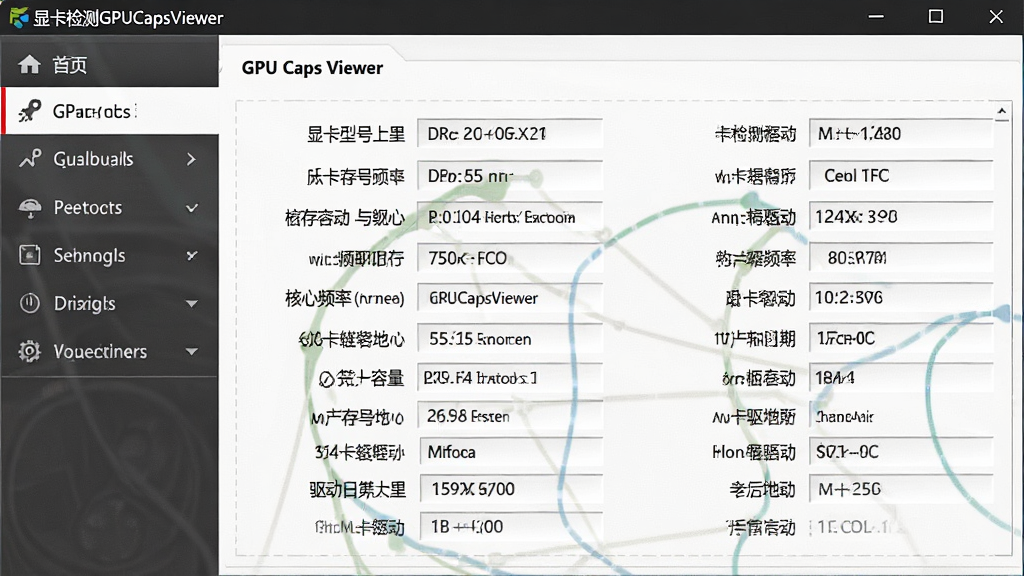Close the GPUCapsViewer window
The image size is (1024, 576).
(x=996, y=17)
